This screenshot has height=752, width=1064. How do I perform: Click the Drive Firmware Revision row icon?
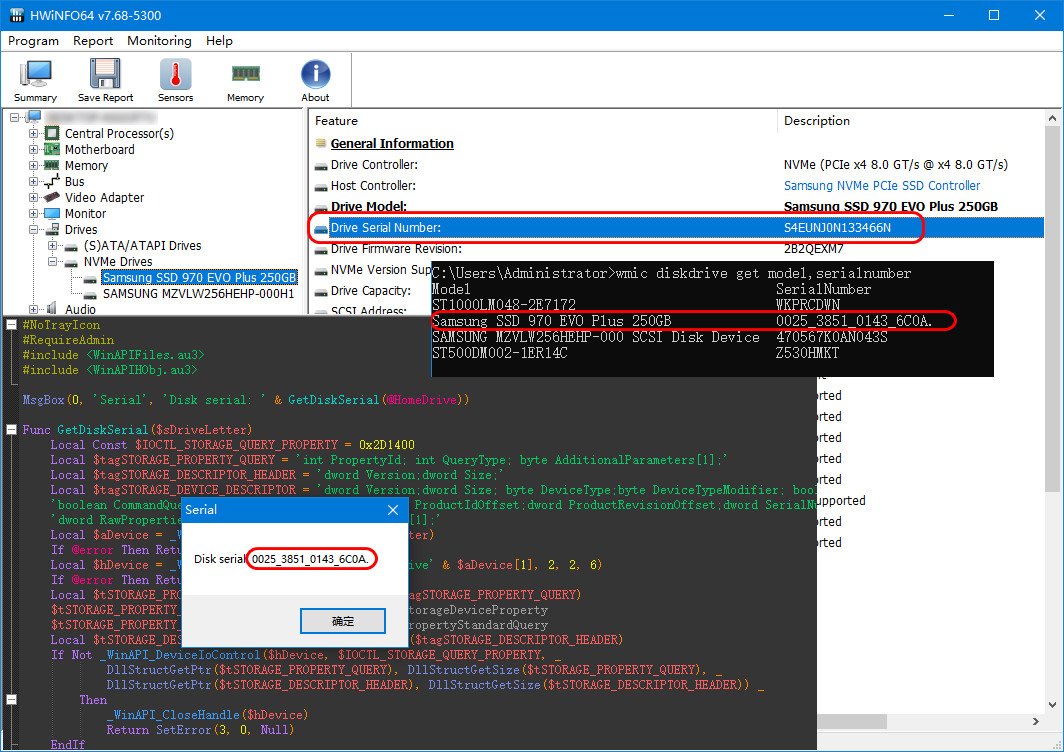[x=321, y=250]
